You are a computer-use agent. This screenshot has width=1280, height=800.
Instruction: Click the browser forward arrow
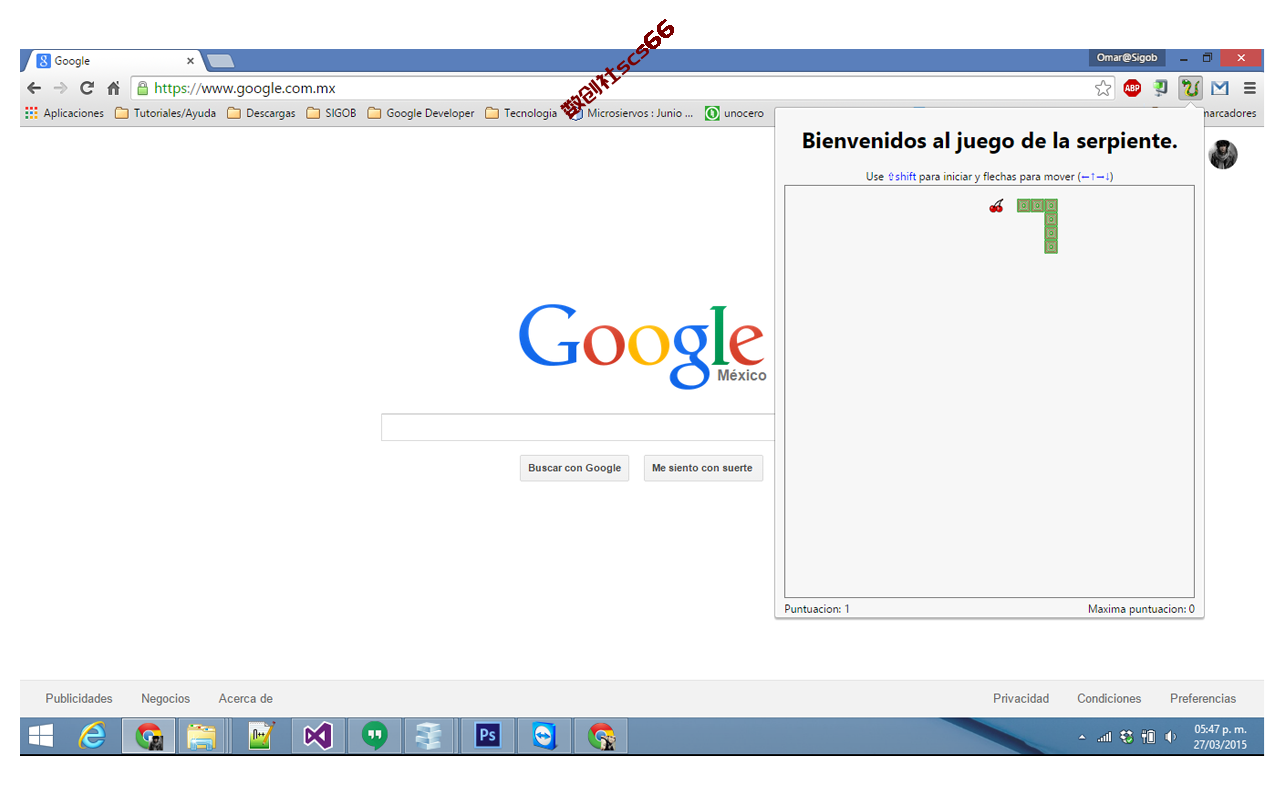60,88
